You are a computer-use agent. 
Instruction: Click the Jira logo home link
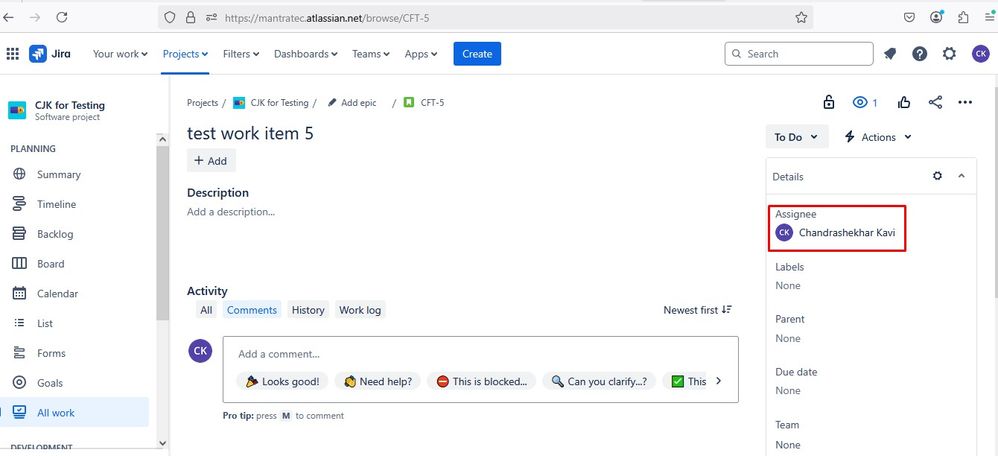[x=50, y=54]
